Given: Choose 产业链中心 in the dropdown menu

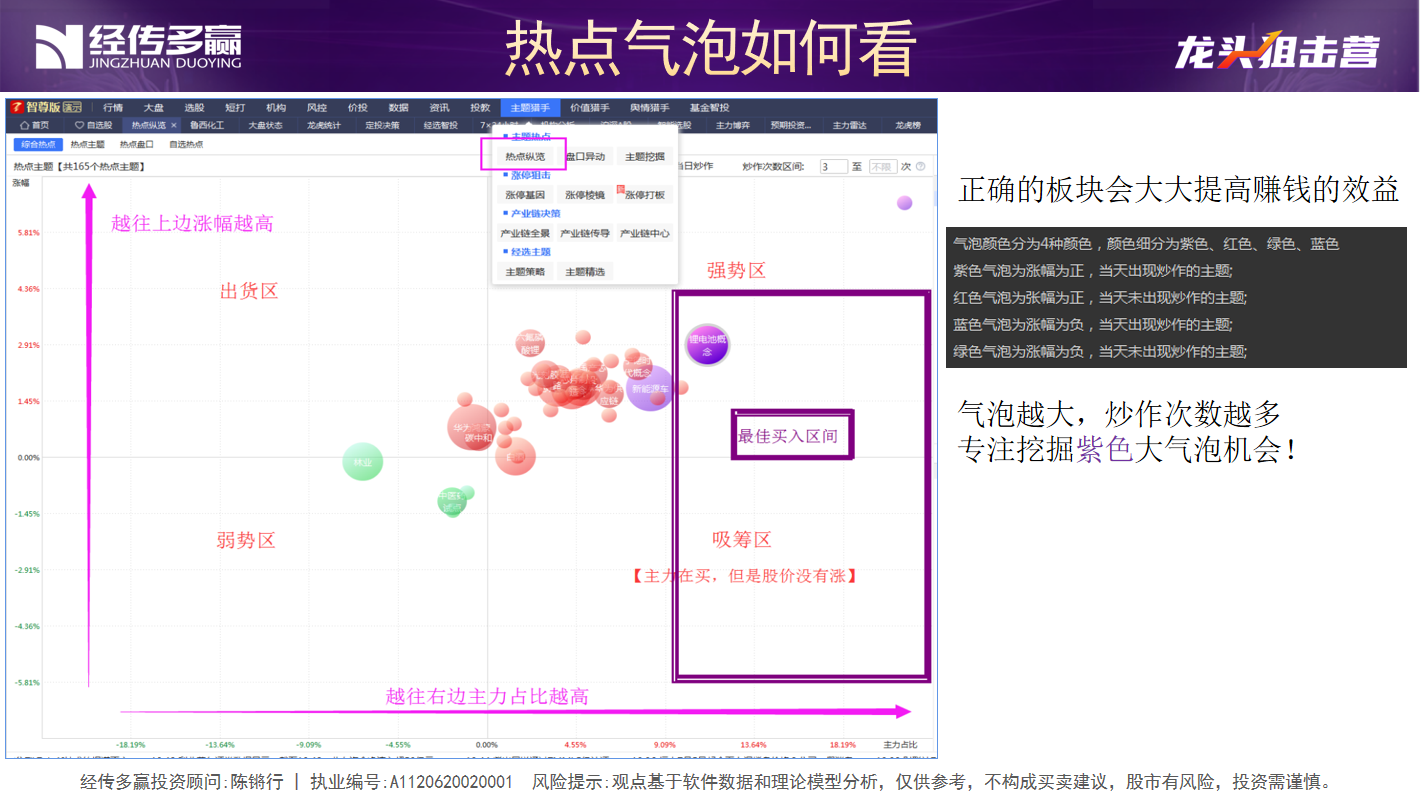Looking at the screenshot, I should [x=645, y=233].
